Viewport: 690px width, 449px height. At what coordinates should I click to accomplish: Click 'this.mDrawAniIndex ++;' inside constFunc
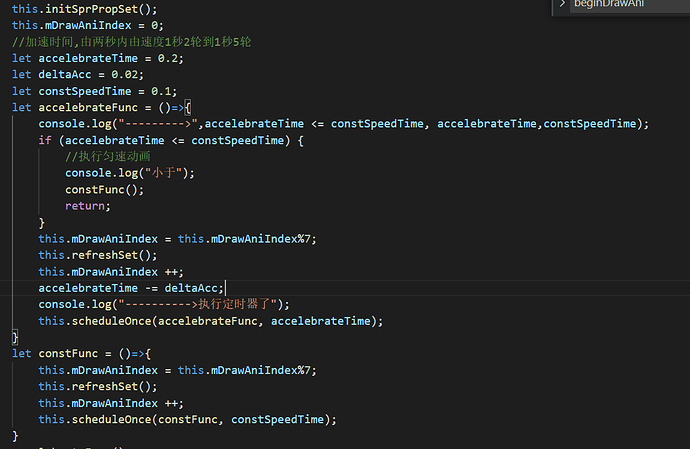coord(111,403)
